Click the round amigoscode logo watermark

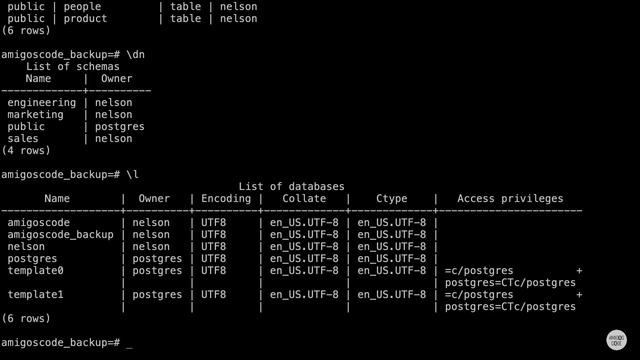[616, 340]
